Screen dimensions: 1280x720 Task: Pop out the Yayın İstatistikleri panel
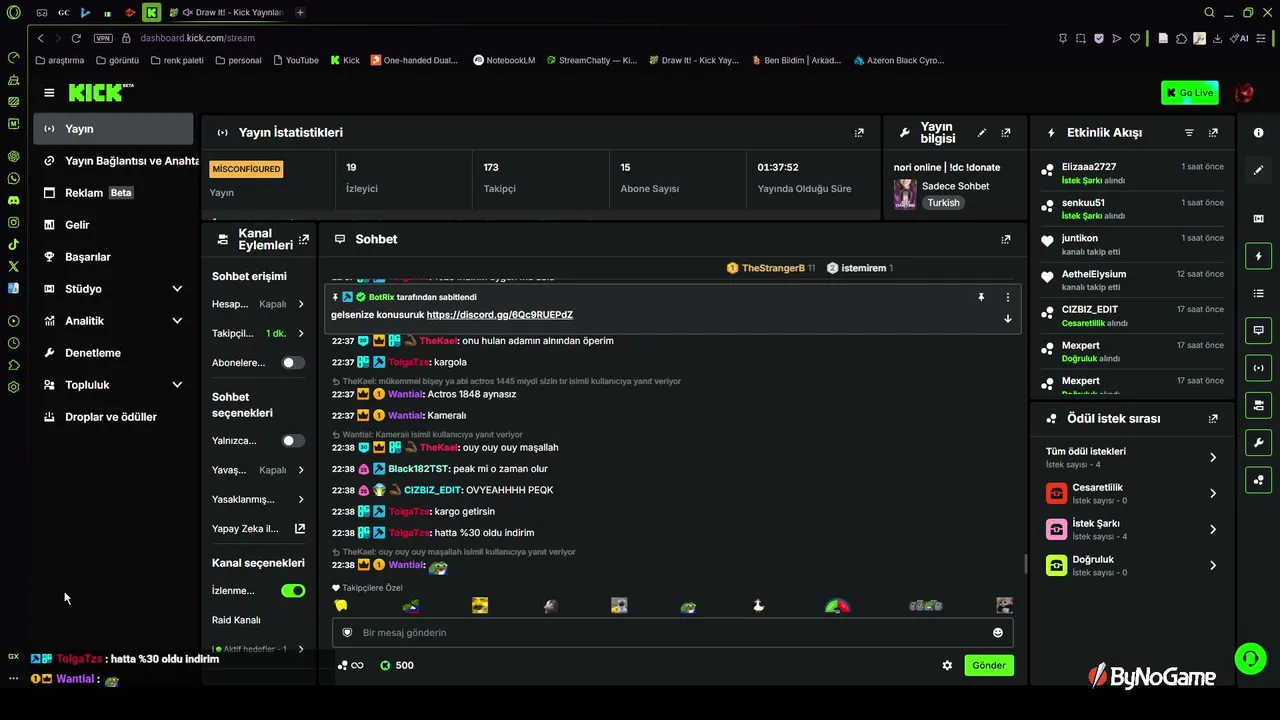pyautogui.click(x=859, y=132)
